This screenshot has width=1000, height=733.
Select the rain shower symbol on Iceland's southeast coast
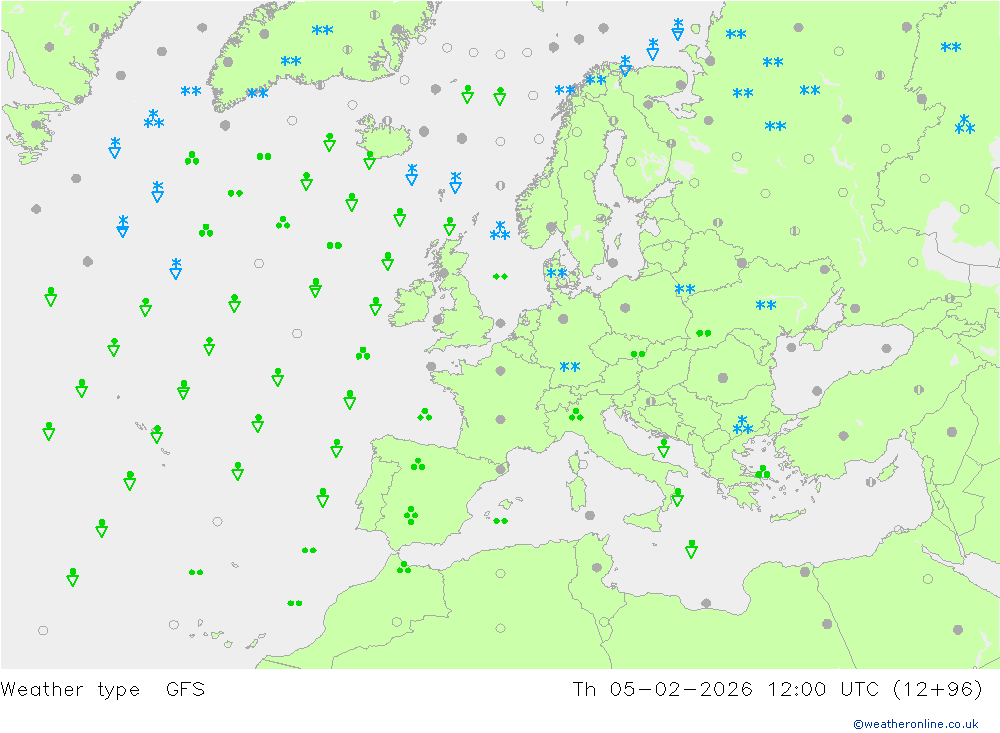[x=369, y=159]
